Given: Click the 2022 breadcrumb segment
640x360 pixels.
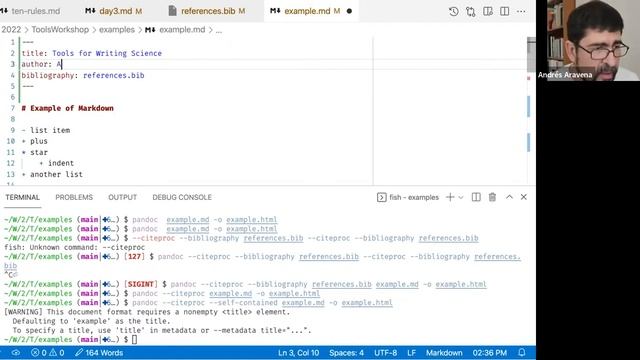Looking at the screenshot, I should [x=11, y=29].
